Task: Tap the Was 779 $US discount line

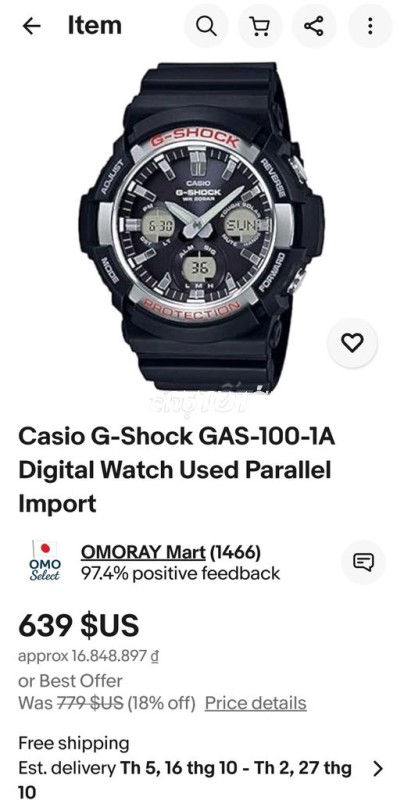Action: (x=107, y=703)
